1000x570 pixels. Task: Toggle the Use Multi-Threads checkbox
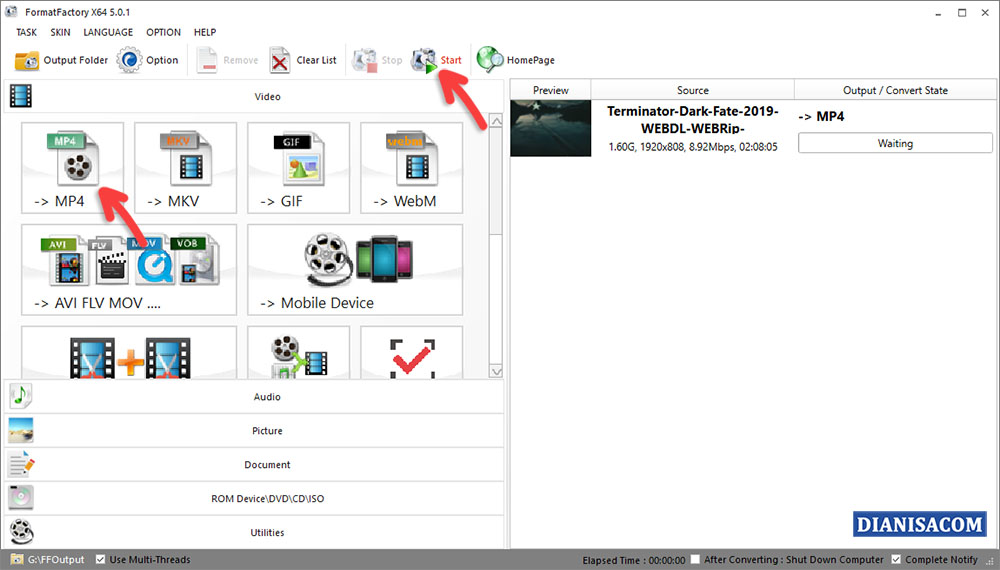(x=101, y=560)
